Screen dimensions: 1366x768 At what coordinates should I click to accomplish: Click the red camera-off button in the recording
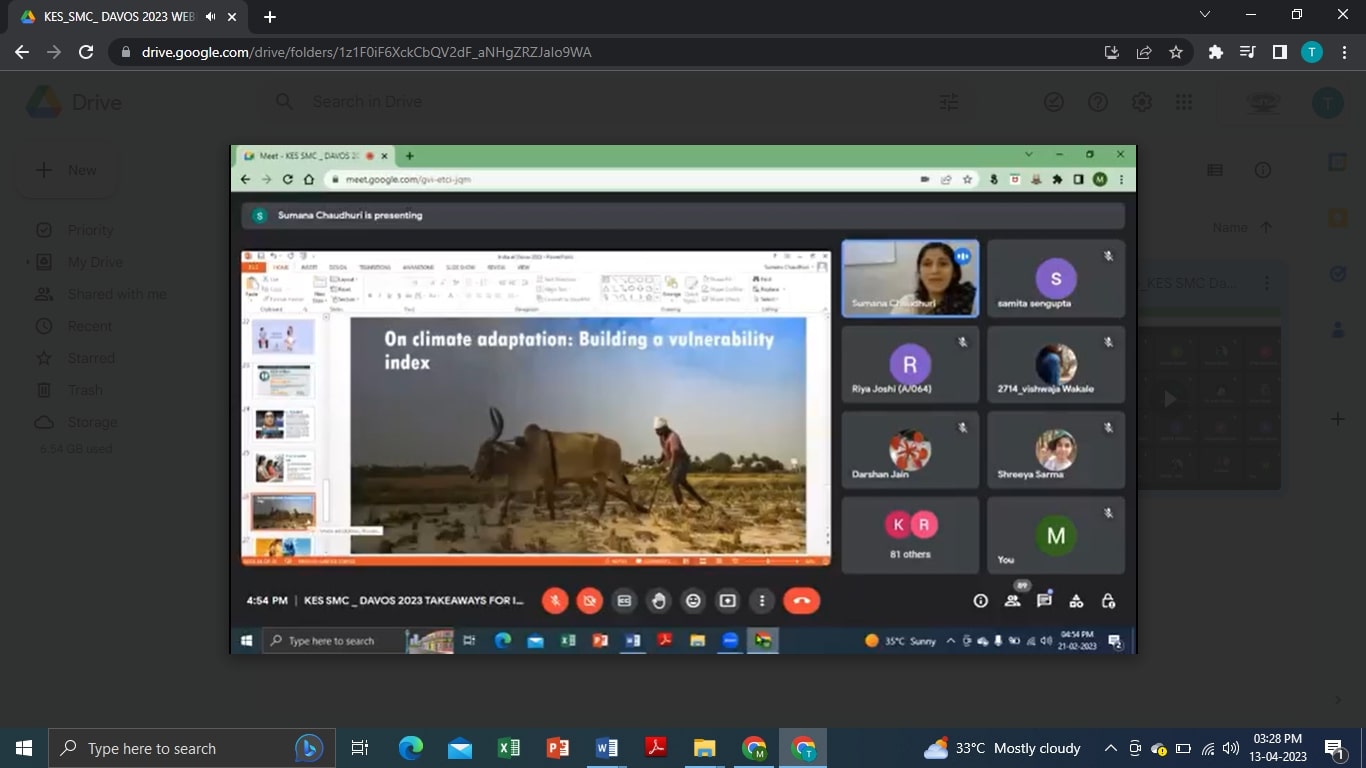[x=589, y=601]
